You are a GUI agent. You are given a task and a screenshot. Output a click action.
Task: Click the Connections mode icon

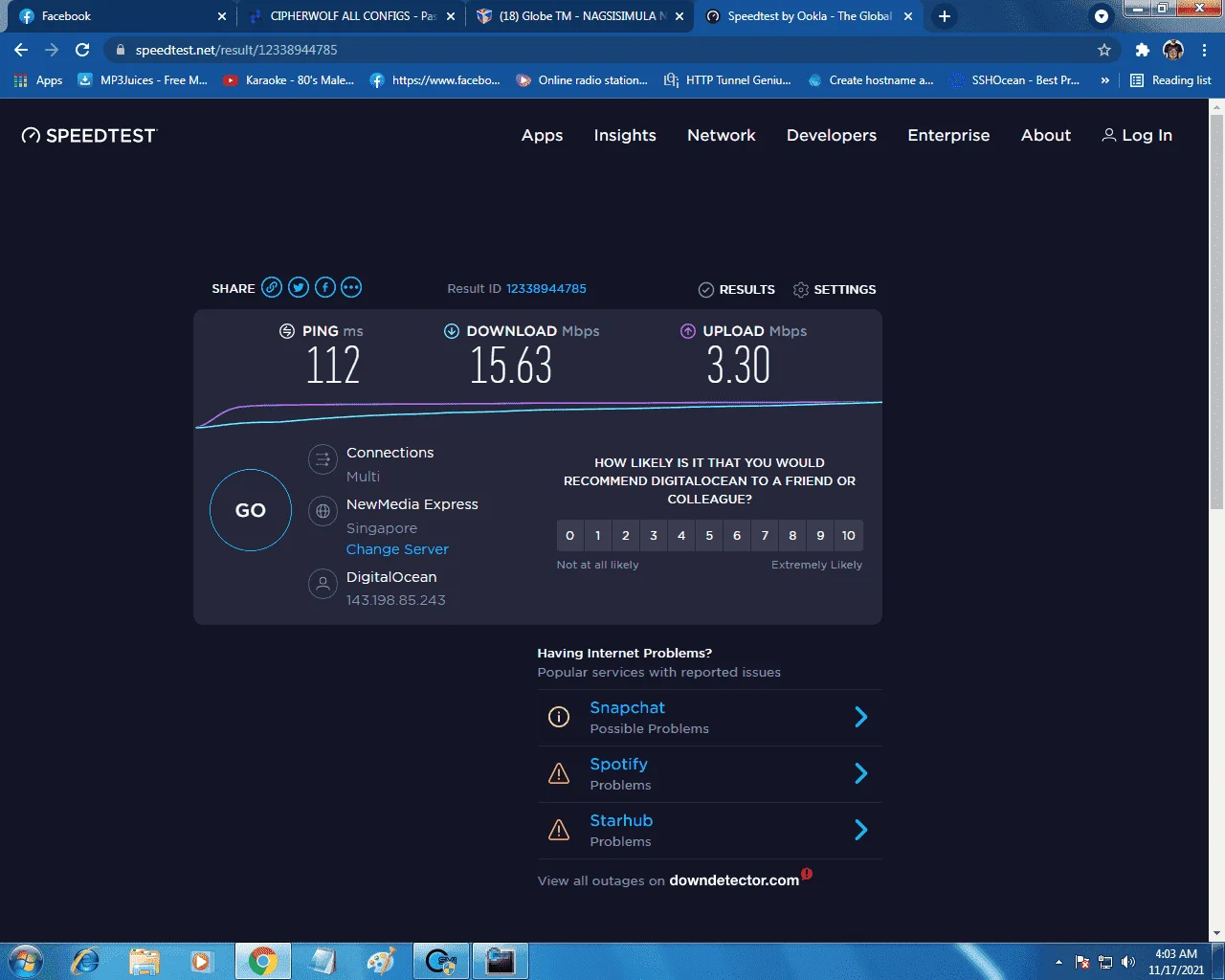click(x=323, y=459)
